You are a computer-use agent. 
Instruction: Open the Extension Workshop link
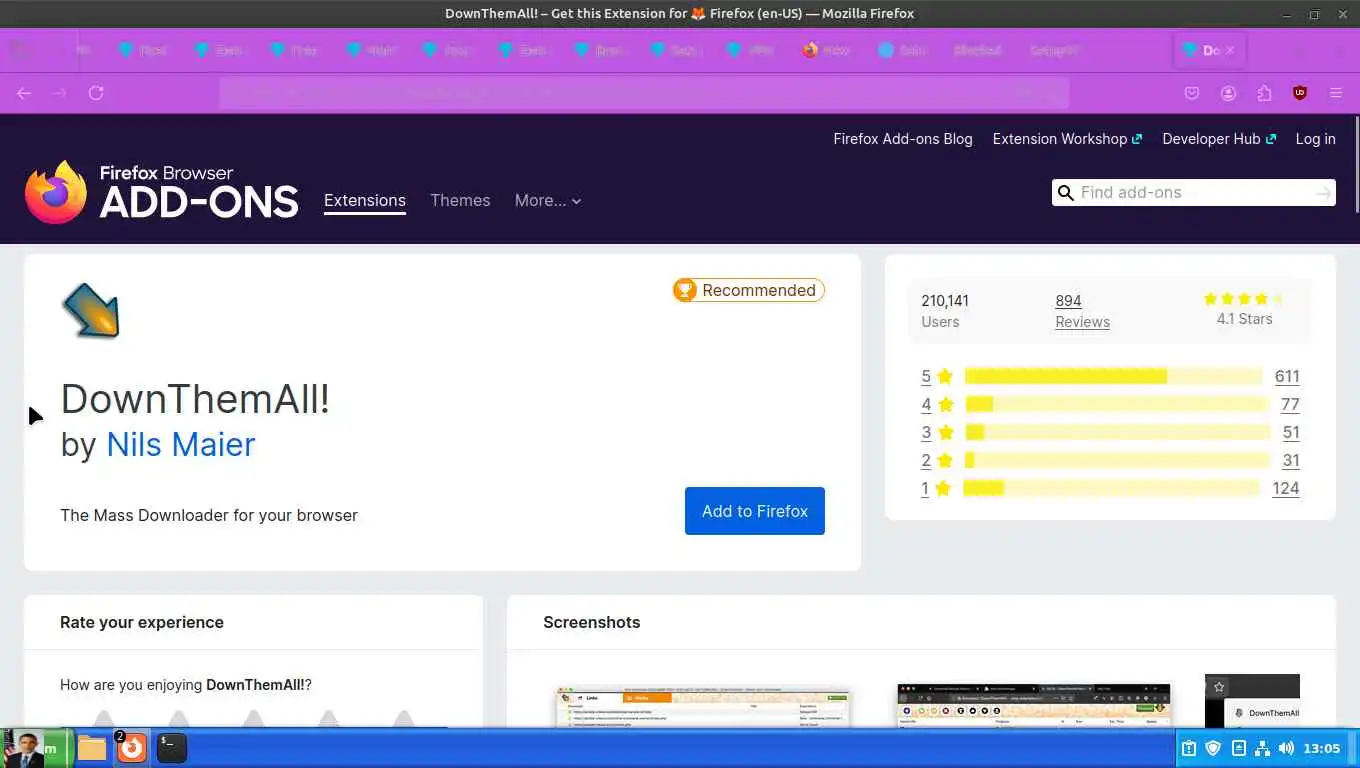(x=1067, y=139)
